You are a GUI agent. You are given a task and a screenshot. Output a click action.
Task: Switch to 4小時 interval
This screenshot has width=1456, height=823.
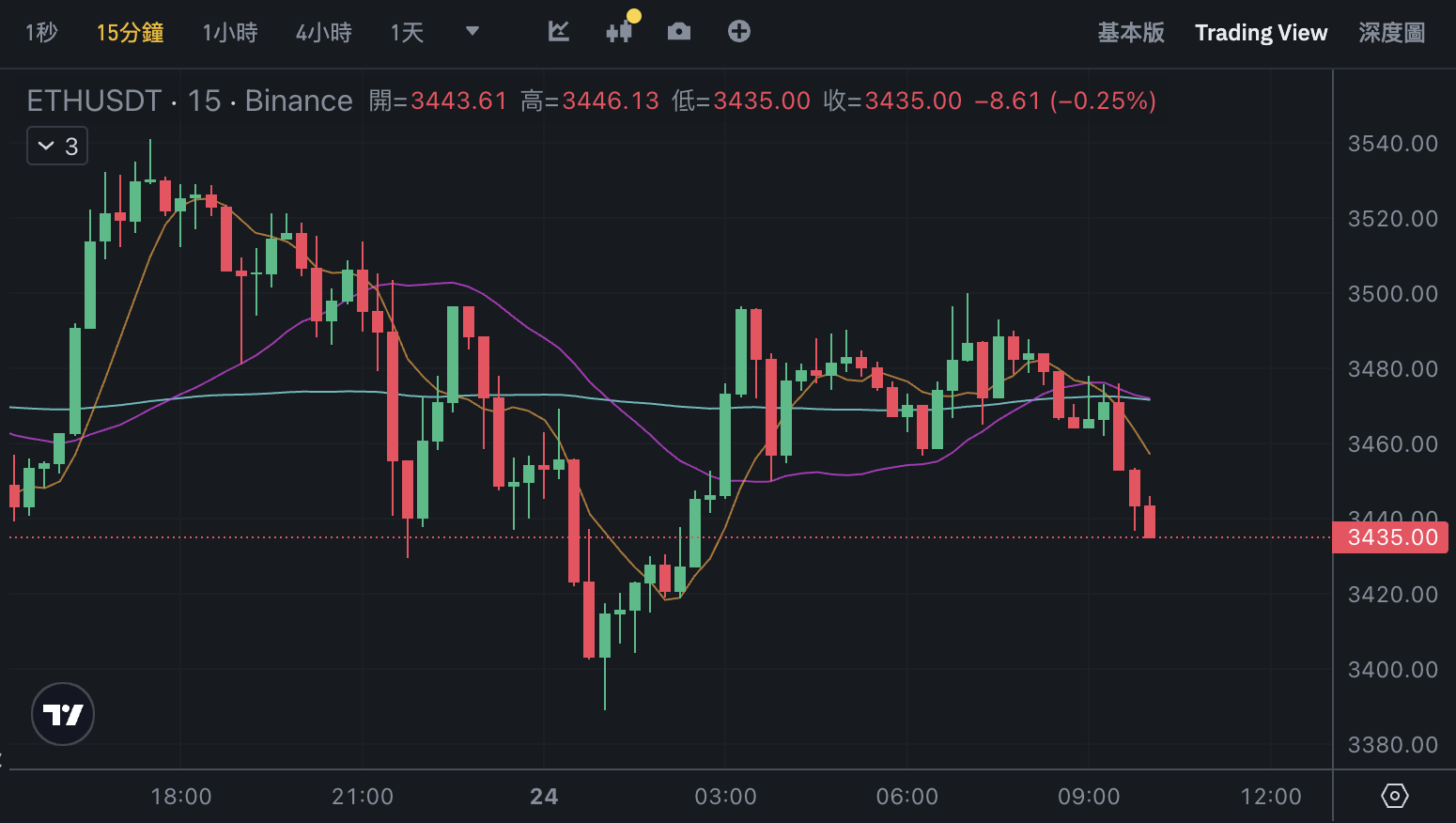point(324,33)
